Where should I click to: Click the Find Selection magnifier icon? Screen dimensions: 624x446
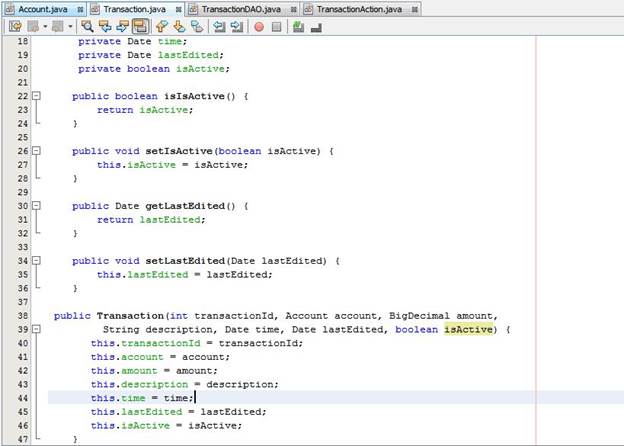point(87,27)
